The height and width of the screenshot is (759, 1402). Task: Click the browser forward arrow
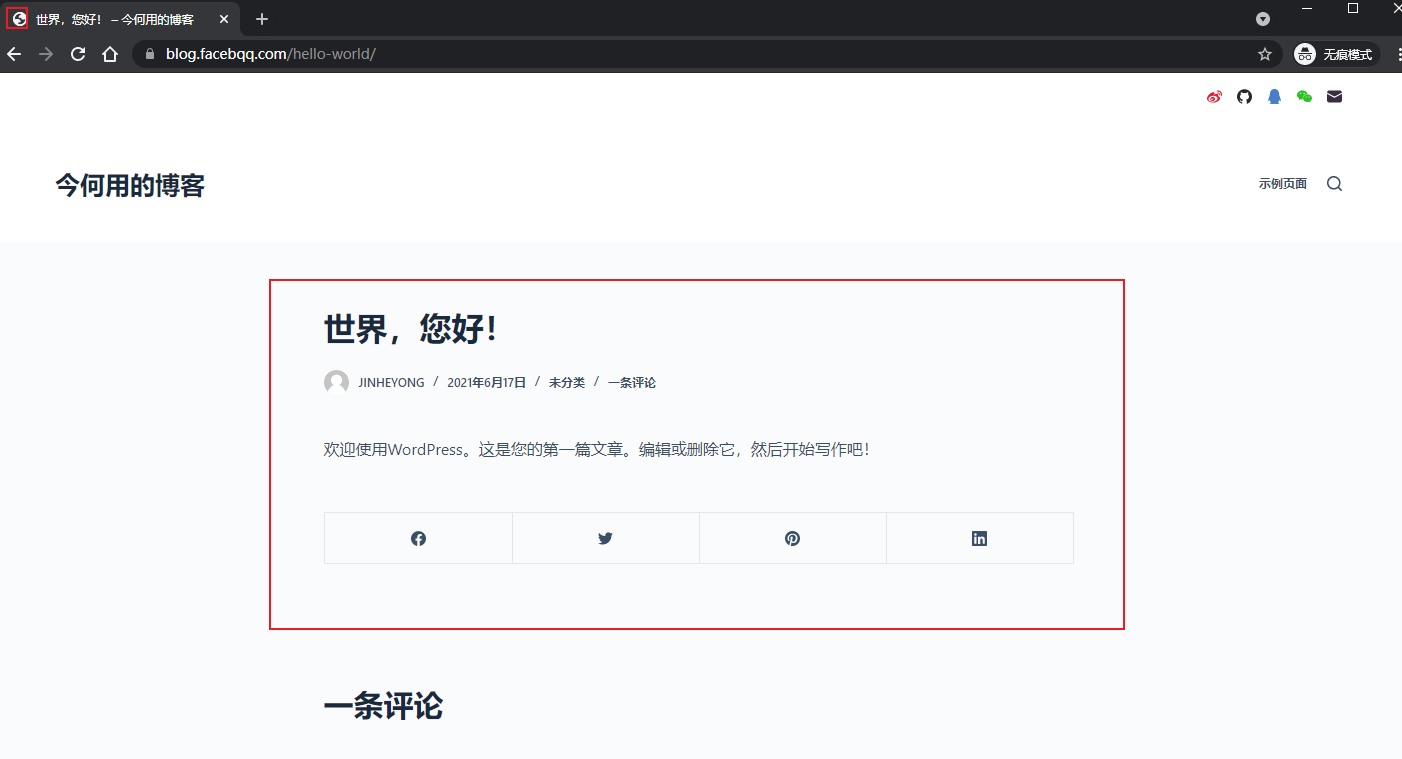46,54
